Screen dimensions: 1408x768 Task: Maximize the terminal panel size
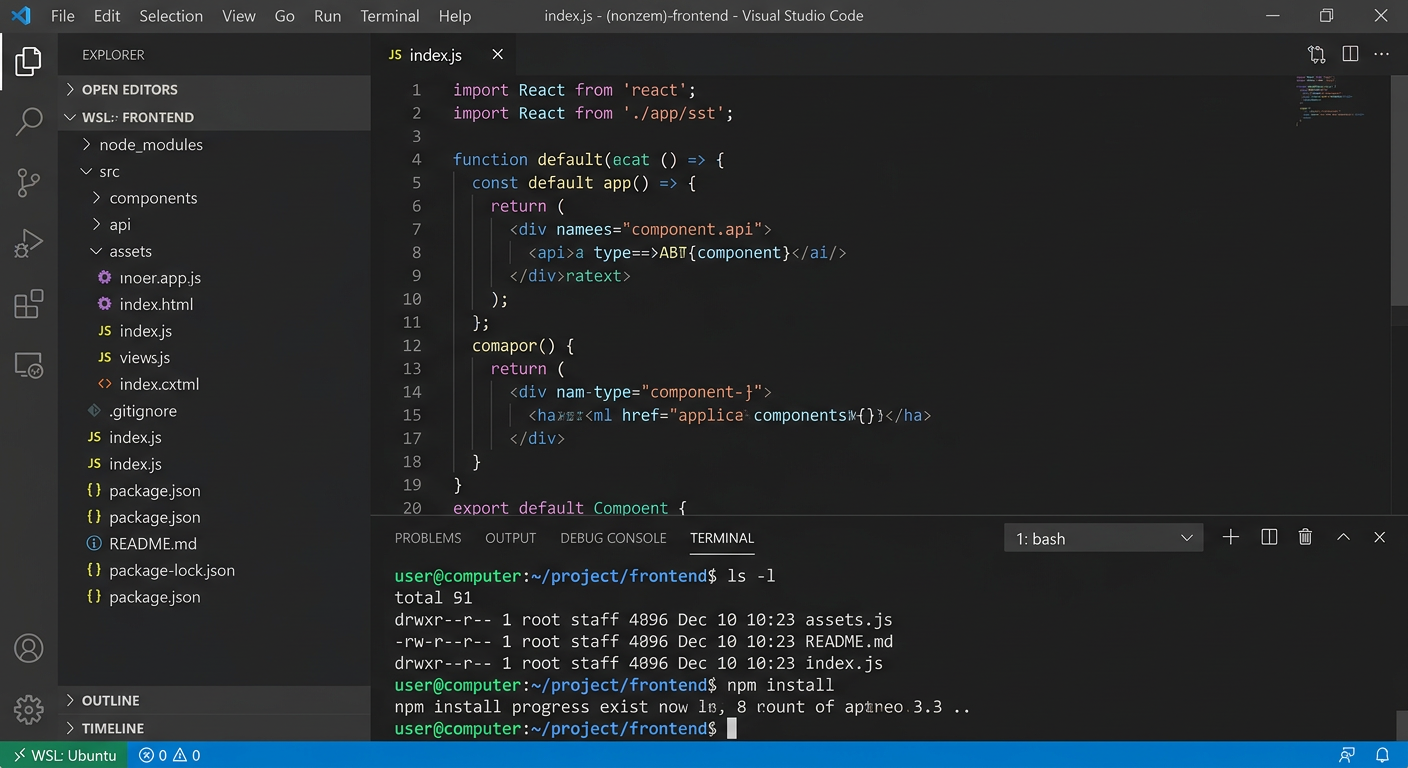click(x=1343, y=538)
